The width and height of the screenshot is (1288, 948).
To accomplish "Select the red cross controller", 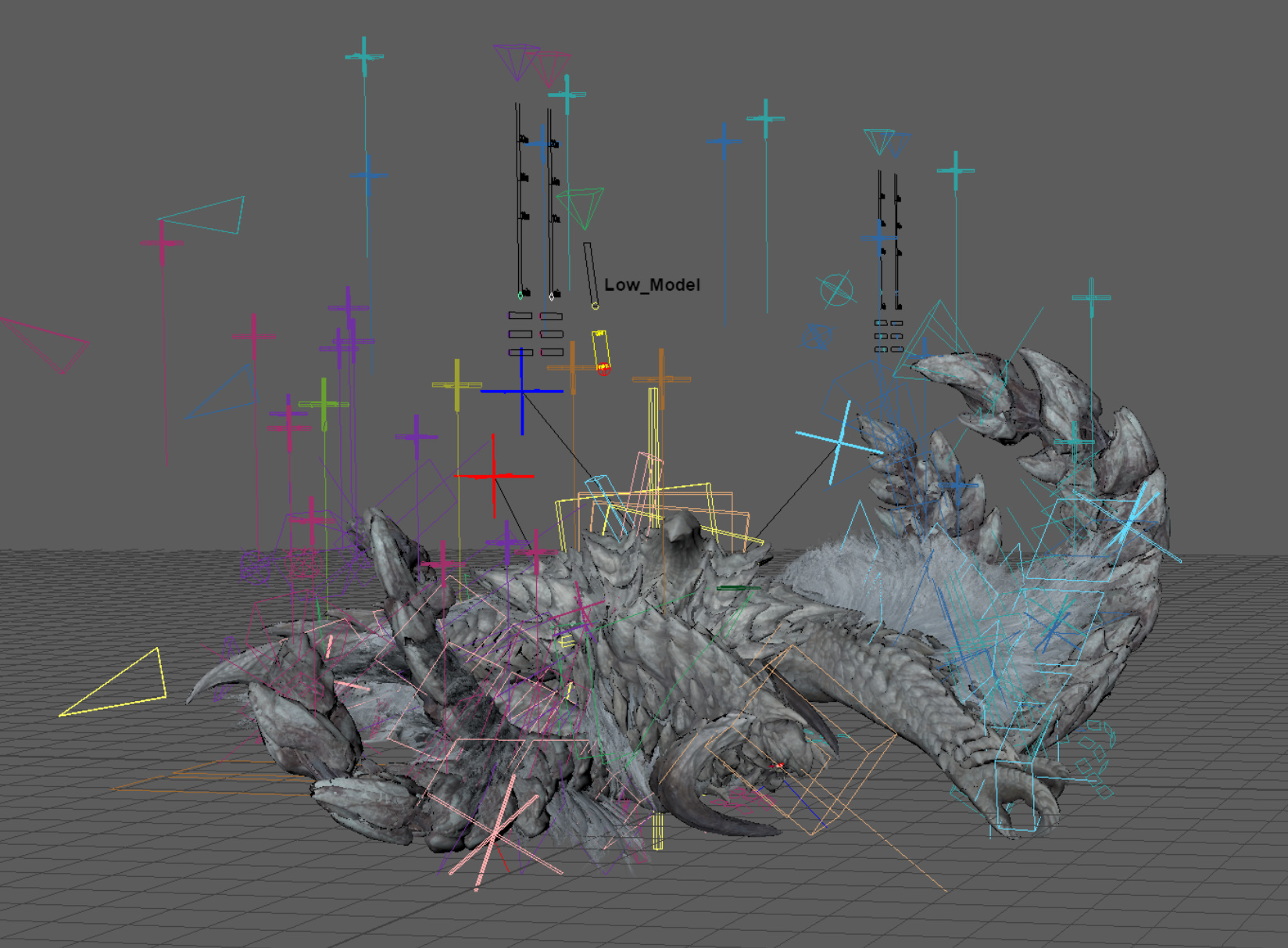I will (x=494, y=475).
